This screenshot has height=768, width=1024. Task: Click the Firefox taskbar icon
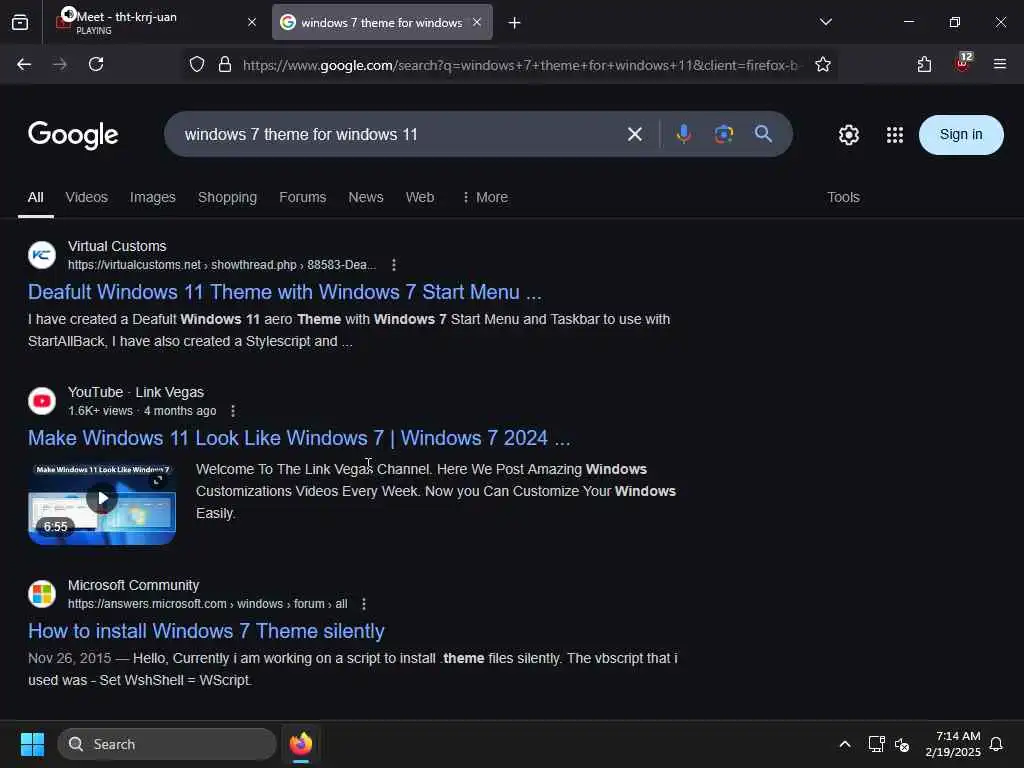coord(301,744)
